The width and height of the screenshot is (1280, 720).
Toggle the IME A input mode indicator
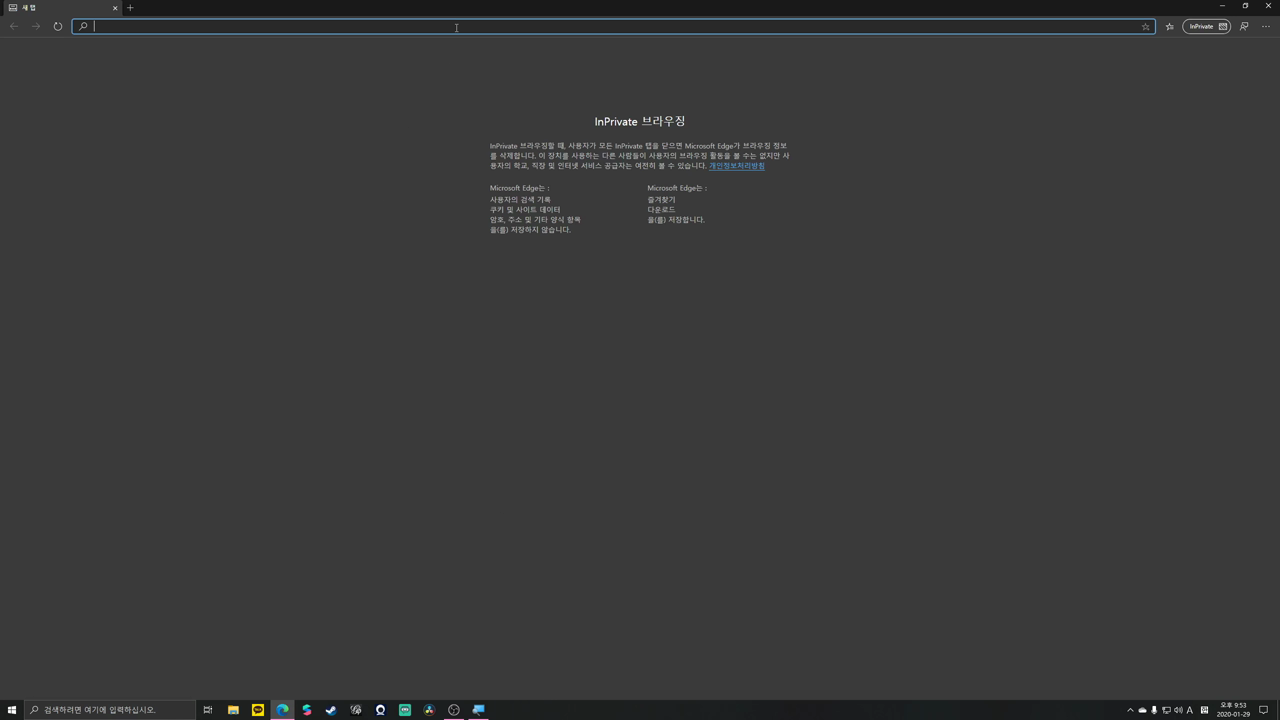(x=1190, y=710)
